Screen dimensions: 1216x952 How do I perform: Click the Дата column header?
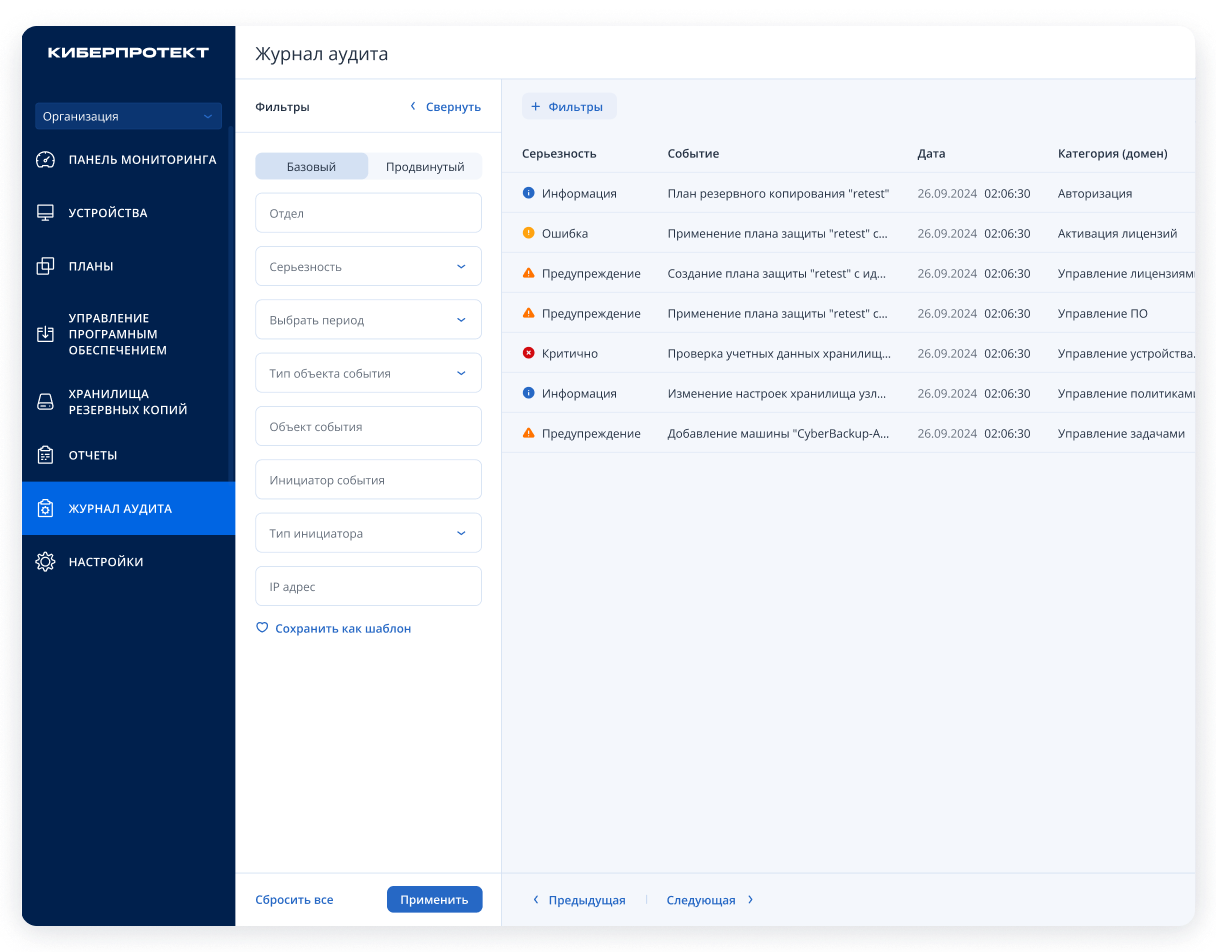point(931,154)
